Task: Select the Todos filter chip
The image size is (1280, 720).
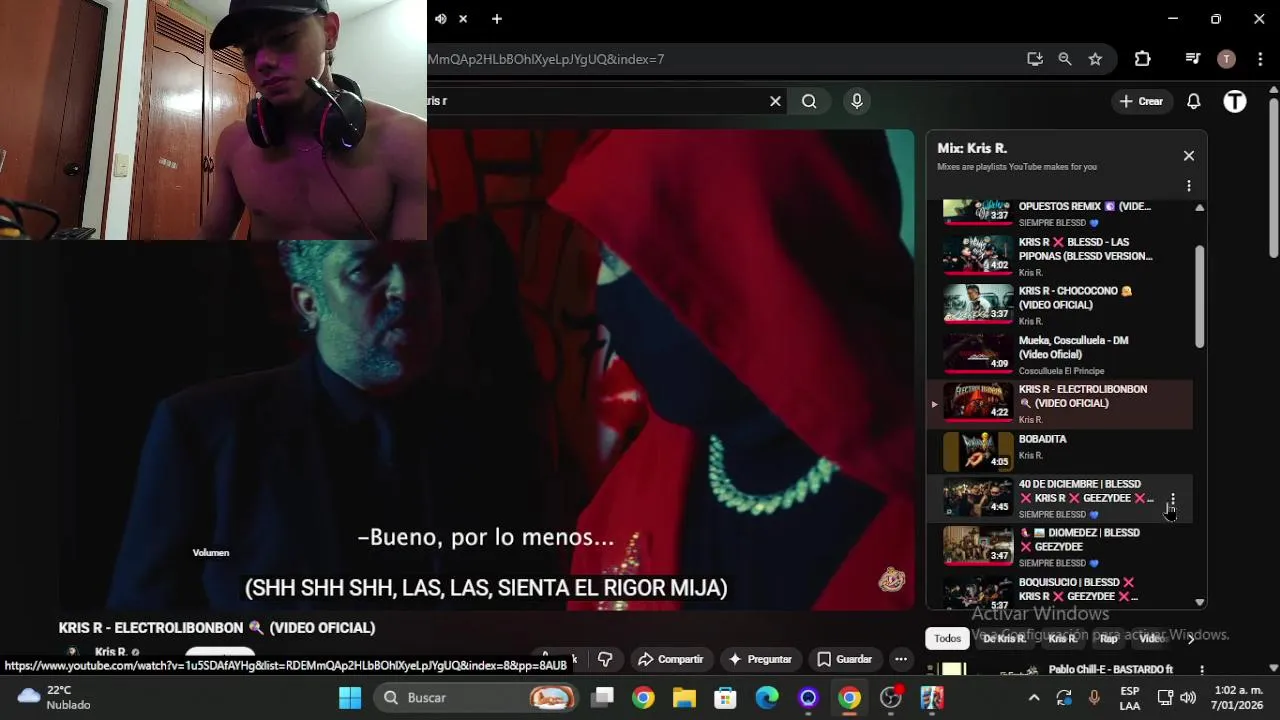Action: point(947,638)
